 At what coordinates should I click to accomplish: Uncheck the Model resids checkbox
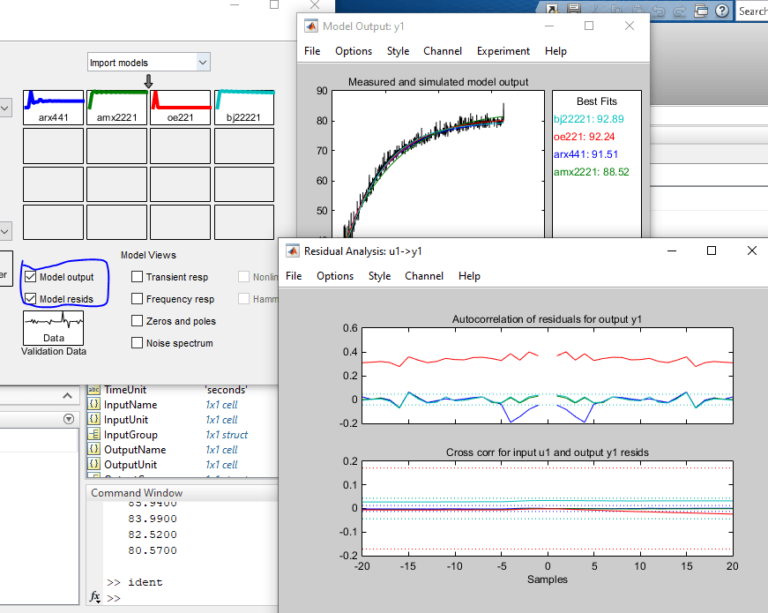(30, 299)
